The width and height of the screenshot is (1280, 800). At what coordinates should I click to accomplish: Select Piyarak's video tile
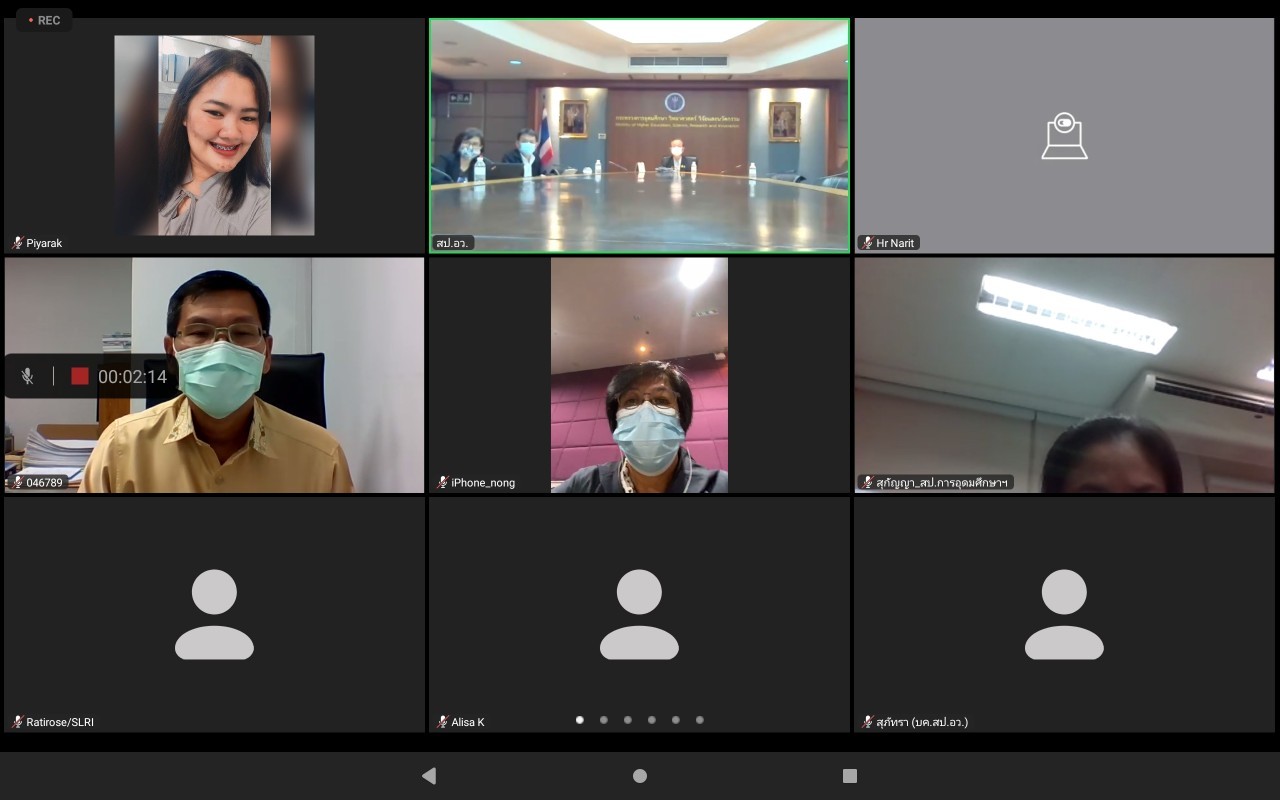214,136
